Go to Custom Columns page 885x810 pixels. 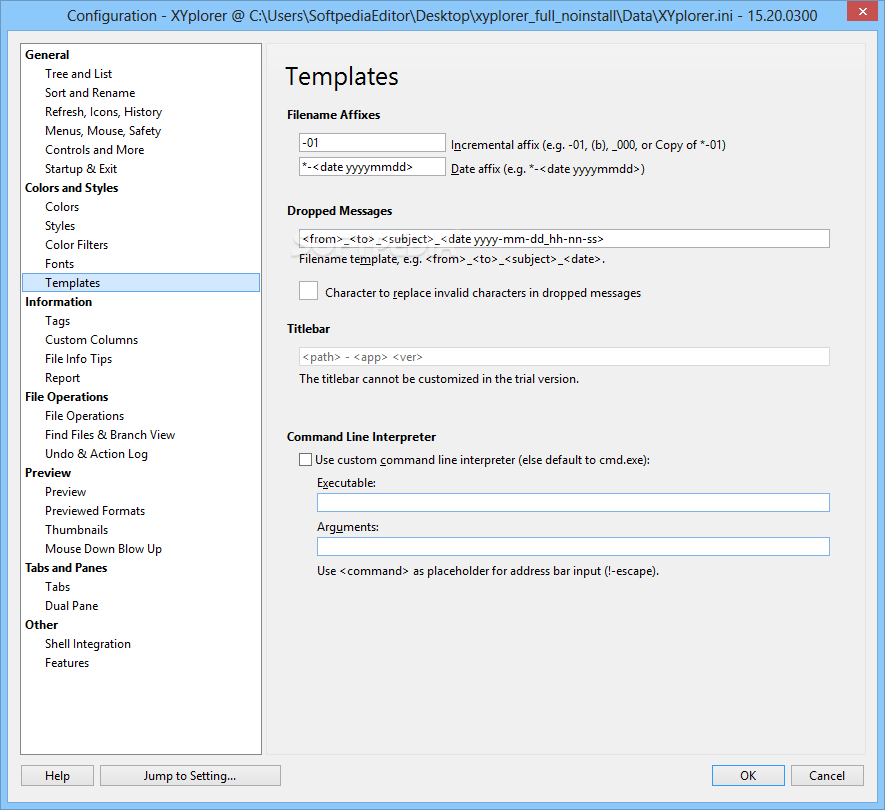coord(91,340)
